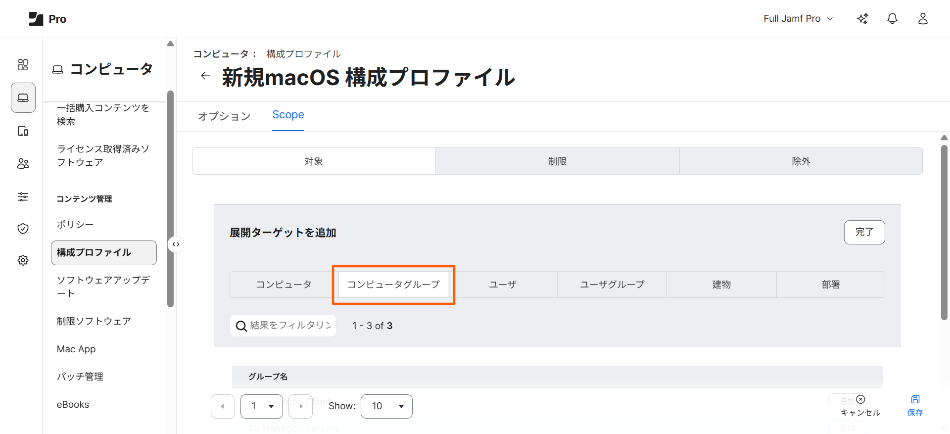Click the 保存 save button
The height and width of the screenshot is (434, 950).
tap(914, 405)
